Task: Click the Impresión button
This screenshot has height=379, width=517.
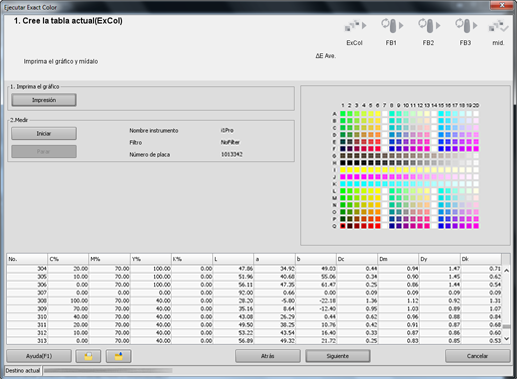Action: pyautogui.click(x=44, y=100)
